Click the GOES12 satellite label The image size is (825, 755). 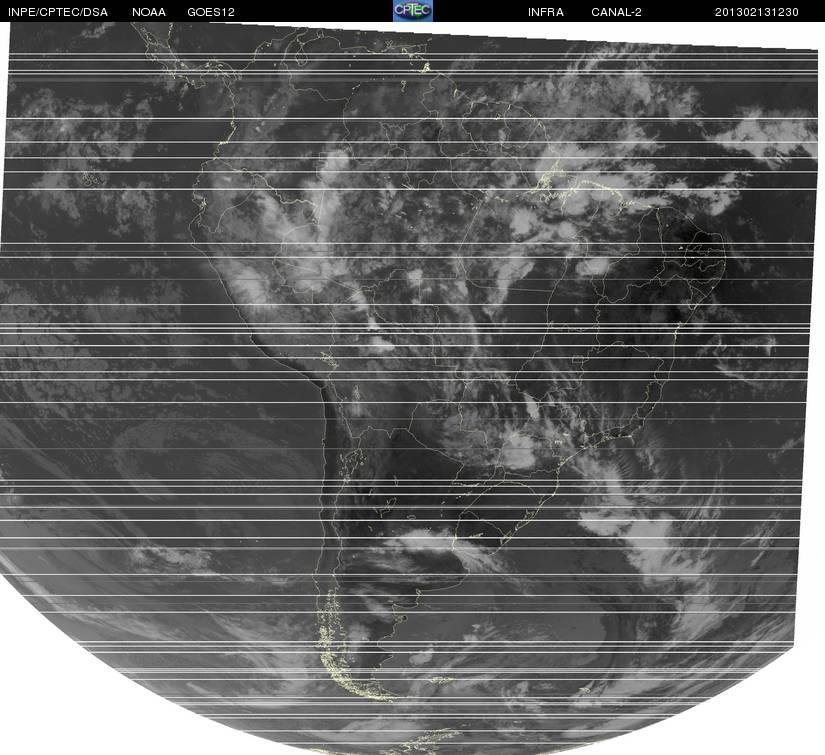point(210,12)
